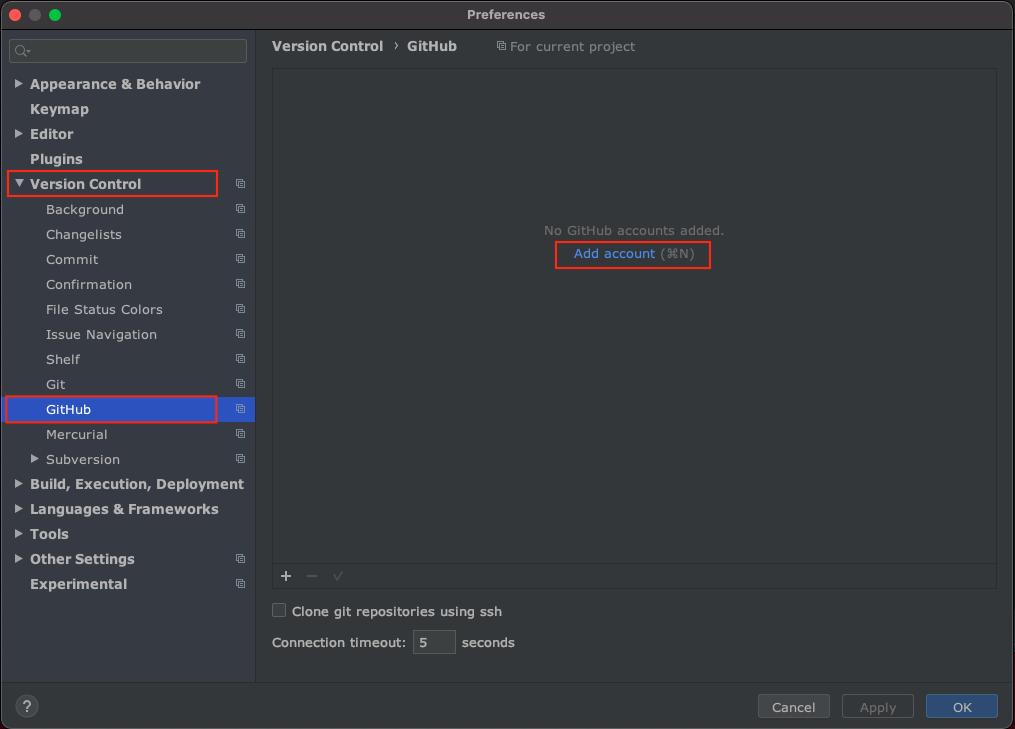The height and width of the screenshot is (729, 1015).
Task: Click the icon next to For current project
Action: point(501,46)
